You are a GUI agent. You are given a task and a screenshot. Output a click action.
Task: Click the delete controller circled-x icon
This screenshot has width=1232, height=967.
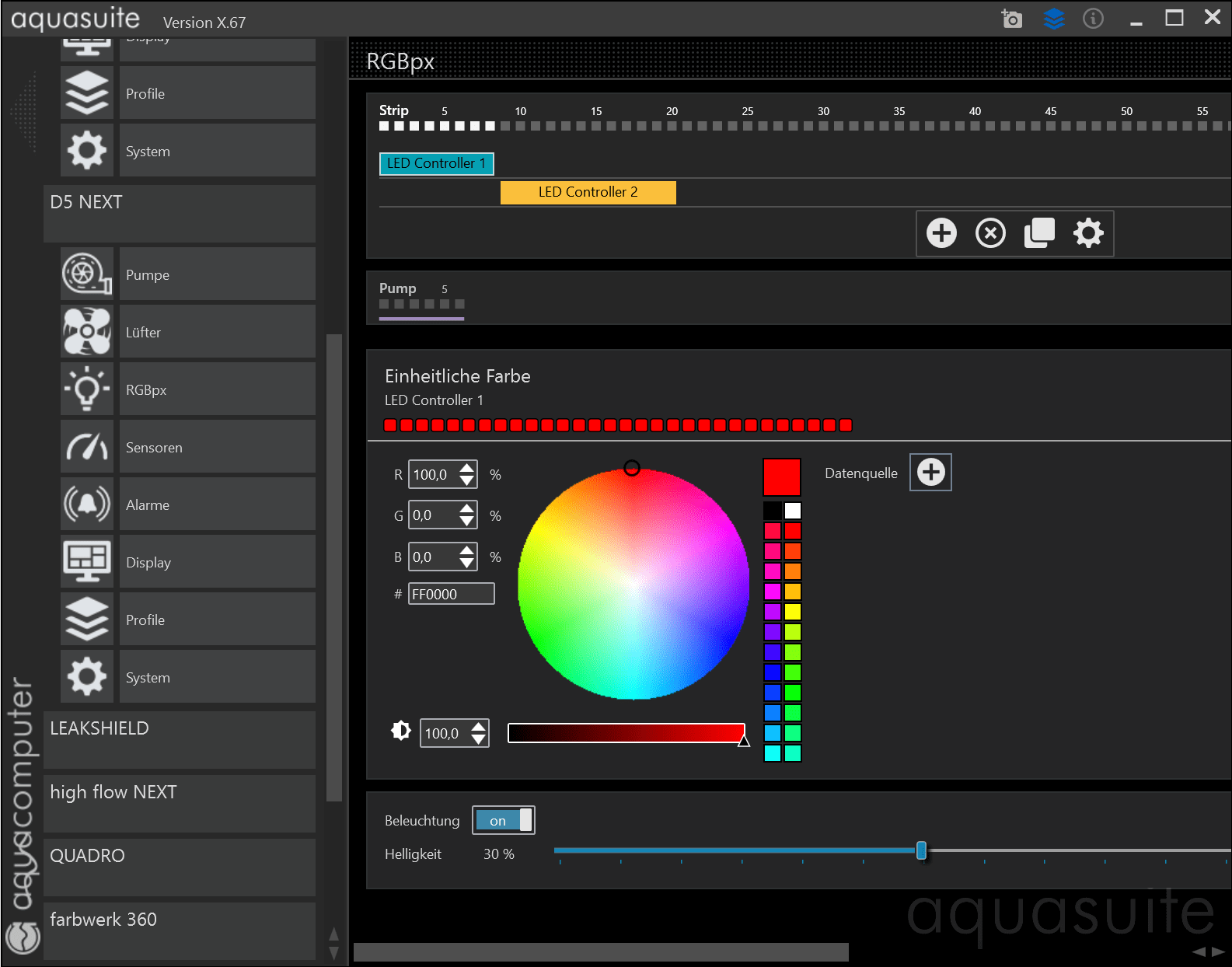coord(990,233)
